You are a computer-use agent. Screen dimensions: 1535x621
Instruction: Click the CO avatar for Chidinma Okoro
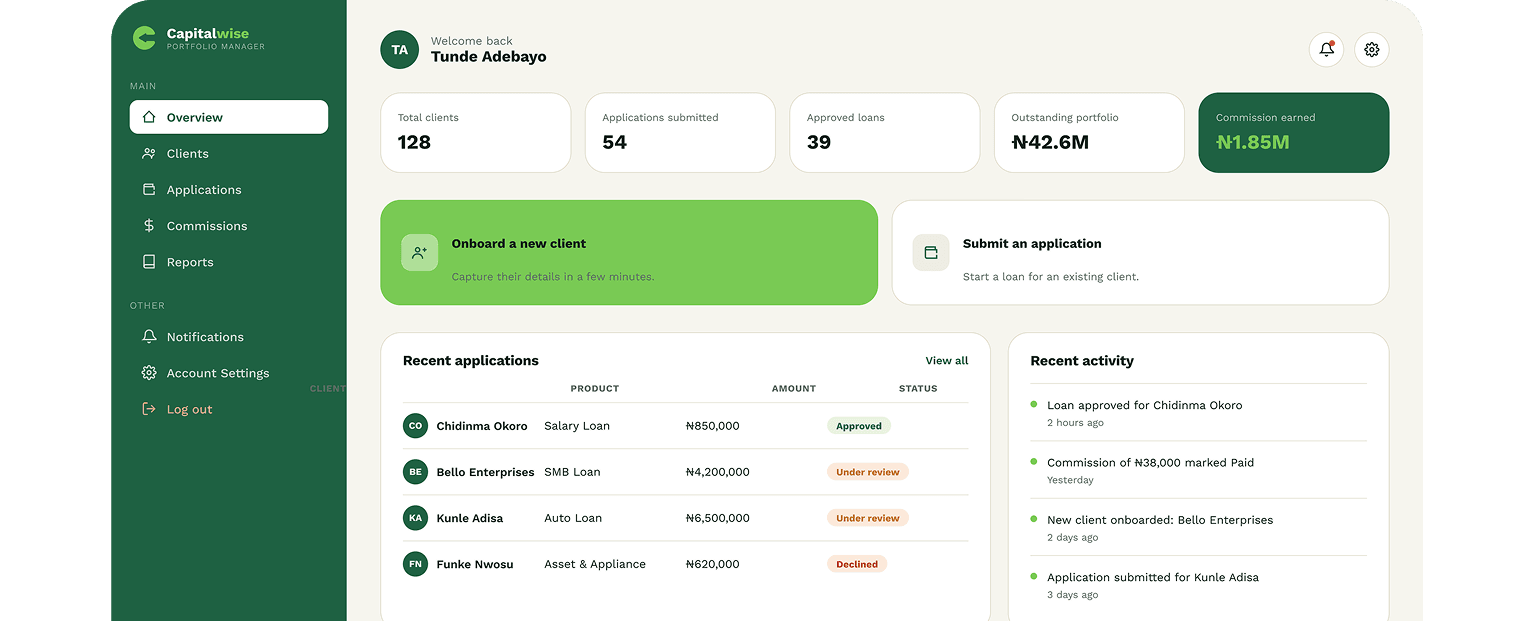415,426
